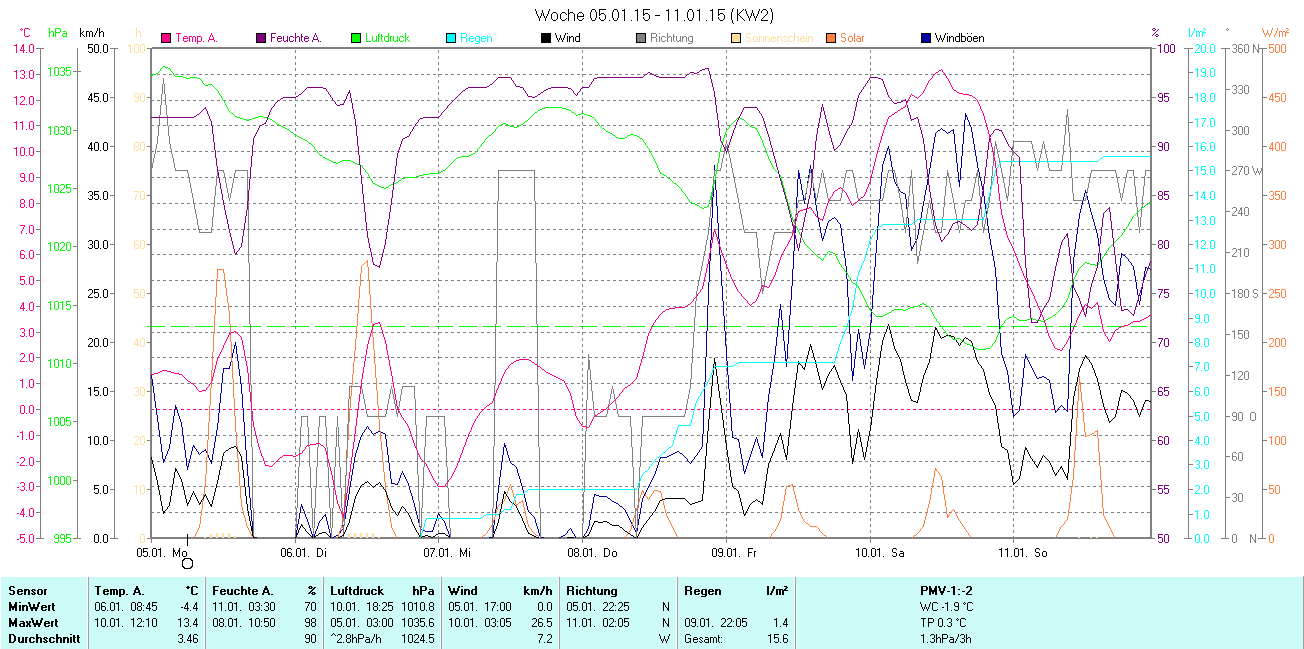This screenshot has height=649, width=1304.
Task: Click the pink Temp. A. legend swatch
Action: click(x=166, y=39)
